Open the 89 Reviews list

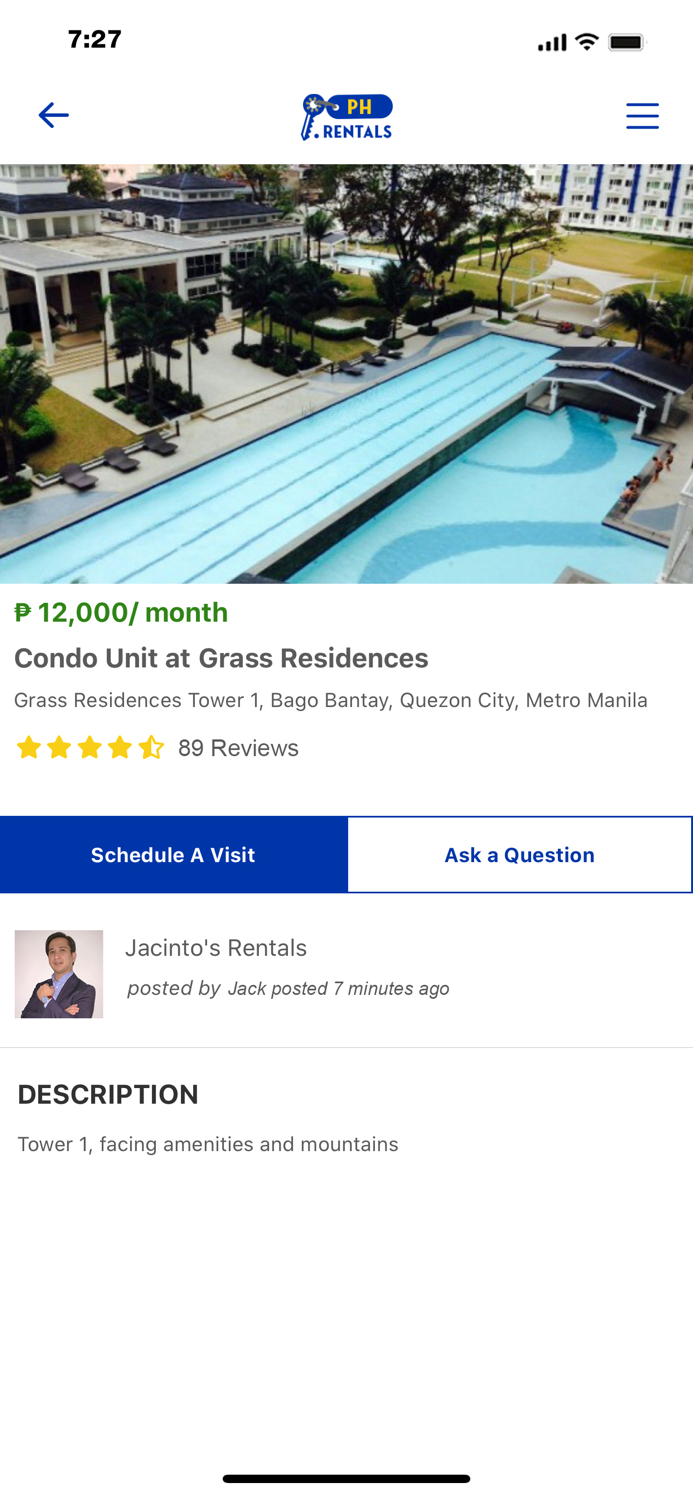tap(236, 747)
